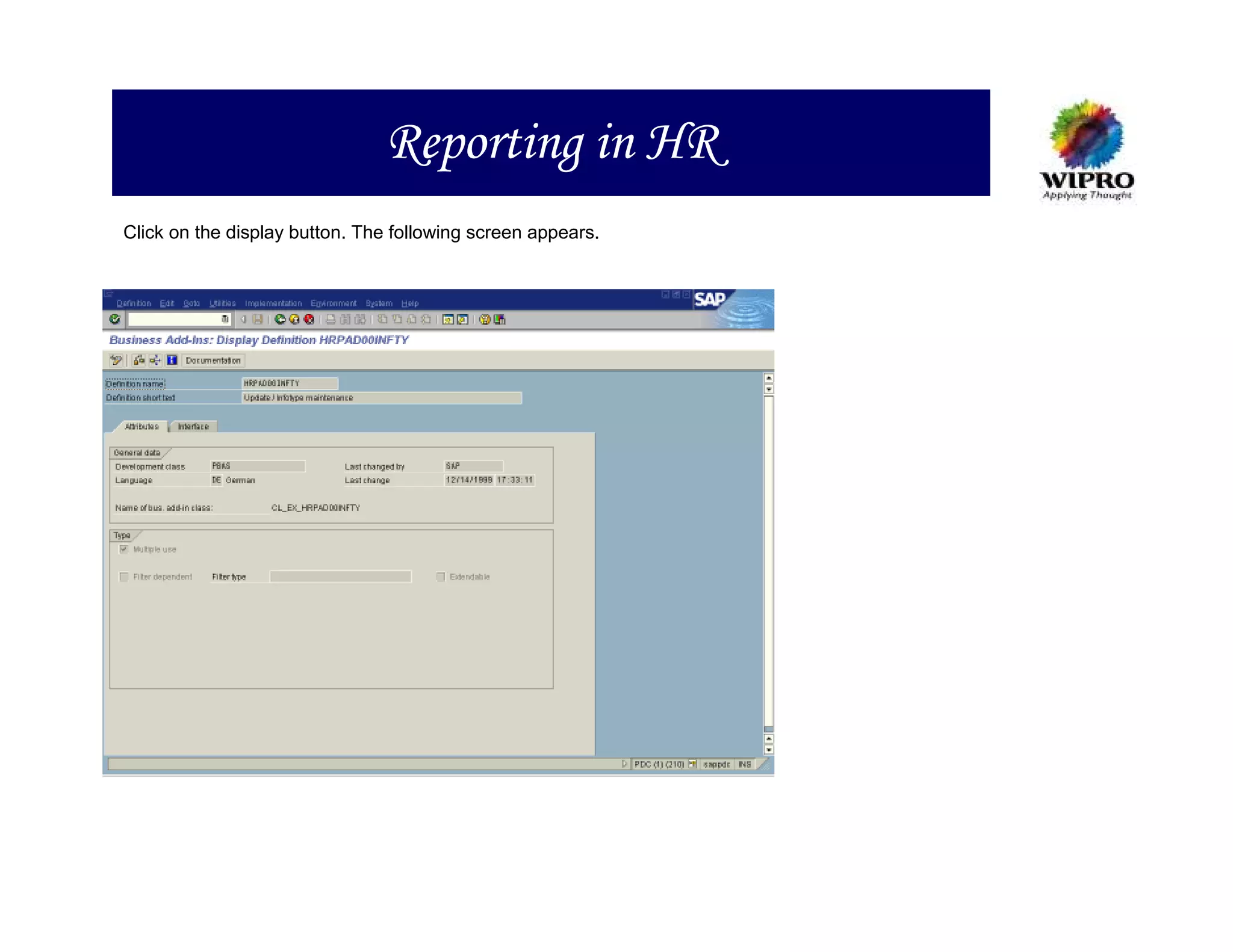Image resolution: width=1233 pixels, height=952 pixels.
Task: Click the yellow Exit icon
Action: pyautogui.click(x=294, y=320)
